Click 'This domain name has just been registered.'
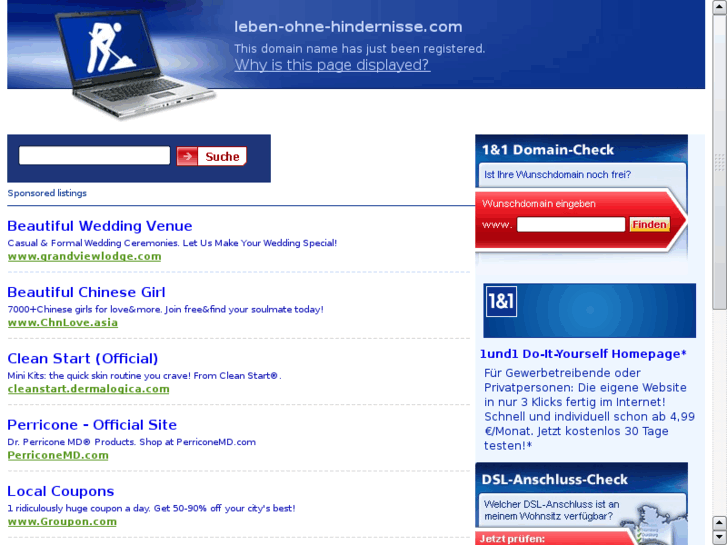Viewport: 727px width, 545px height. (359, 49)
